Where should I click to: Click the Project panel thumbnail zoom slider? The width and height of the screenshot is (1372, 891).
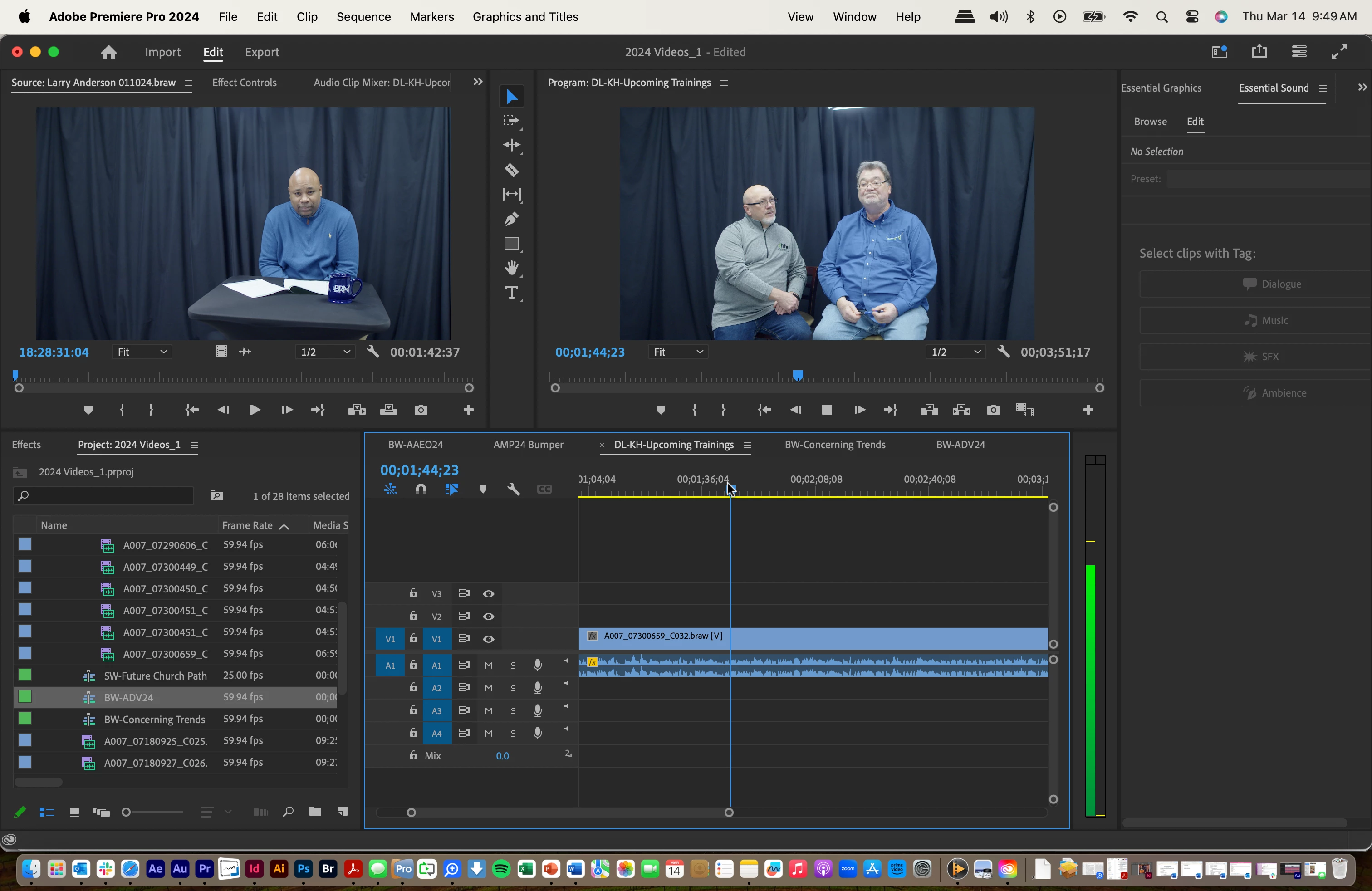click(152, 812)
